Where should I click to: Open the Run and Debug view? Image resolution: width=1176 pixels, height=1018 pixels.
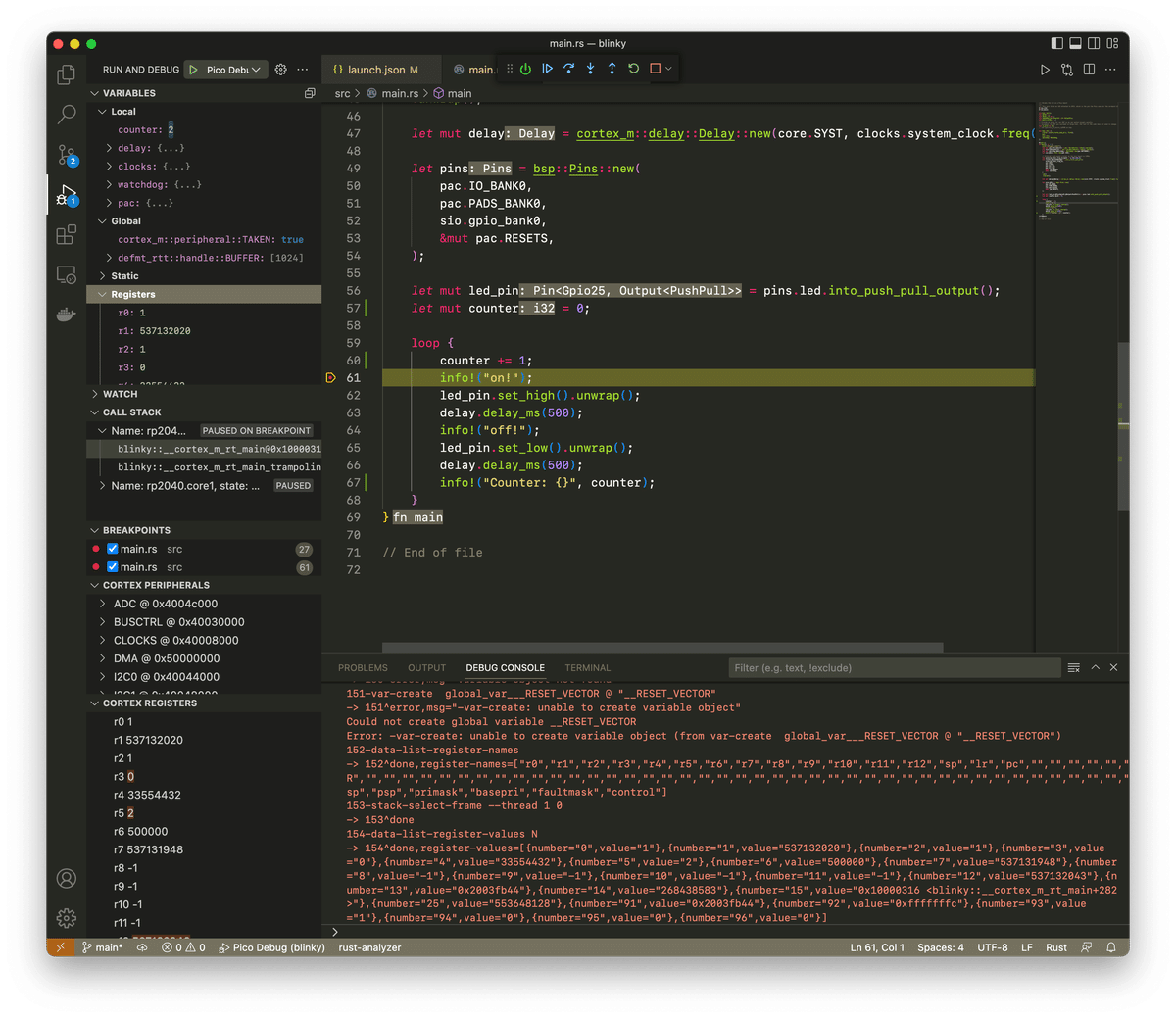pos(65,192)
